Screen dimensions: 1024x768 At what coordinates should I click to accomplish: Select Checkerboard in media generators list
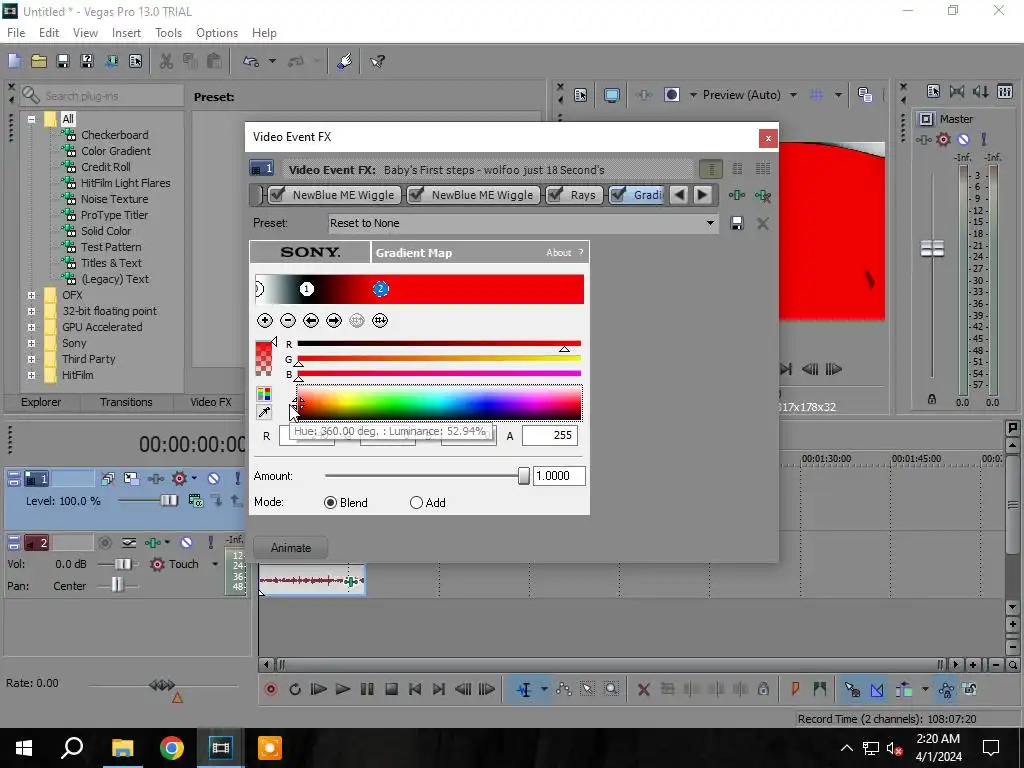114,135
